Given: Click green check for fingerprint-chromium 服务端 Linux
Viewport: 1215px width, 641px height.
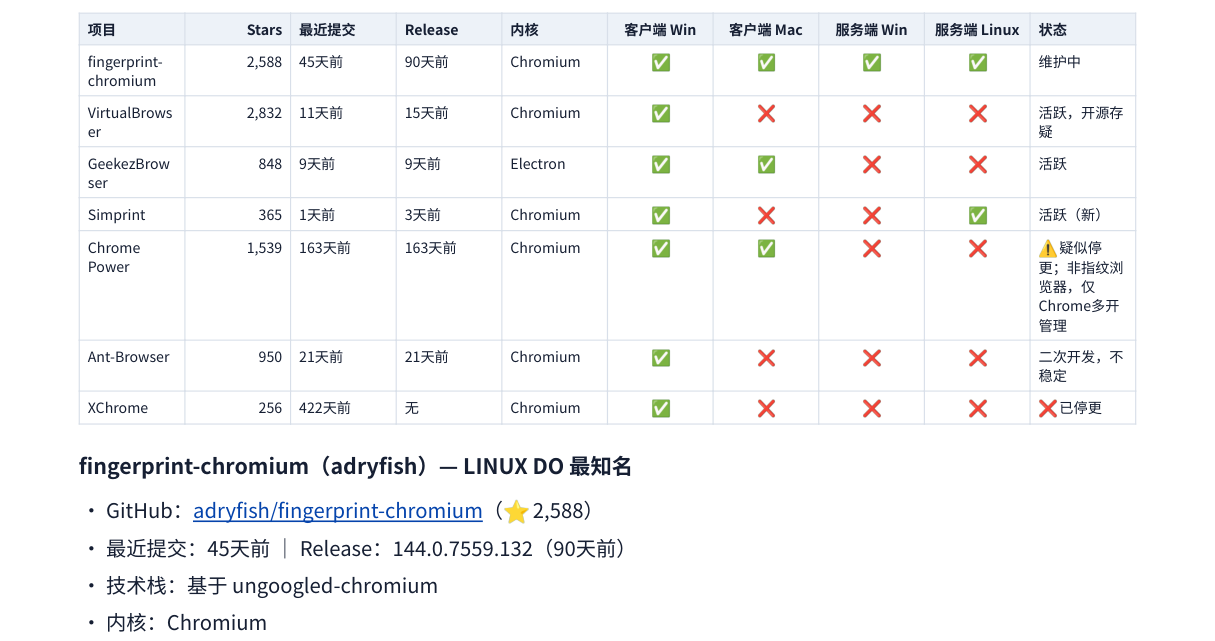Looking at the screenshot, I should point(978,63).
